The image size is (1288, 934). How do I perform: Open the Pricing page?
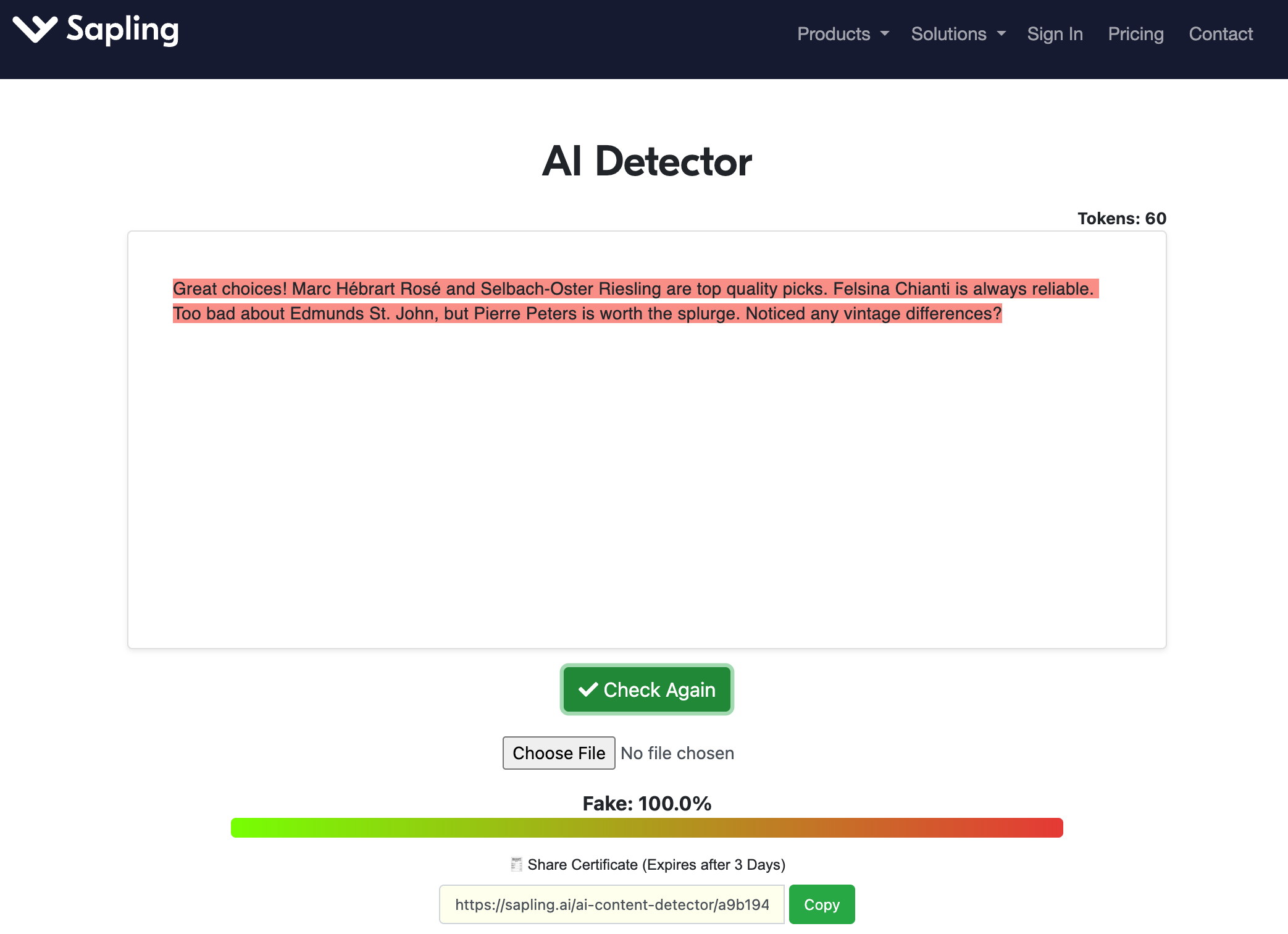pos(1135,34)
